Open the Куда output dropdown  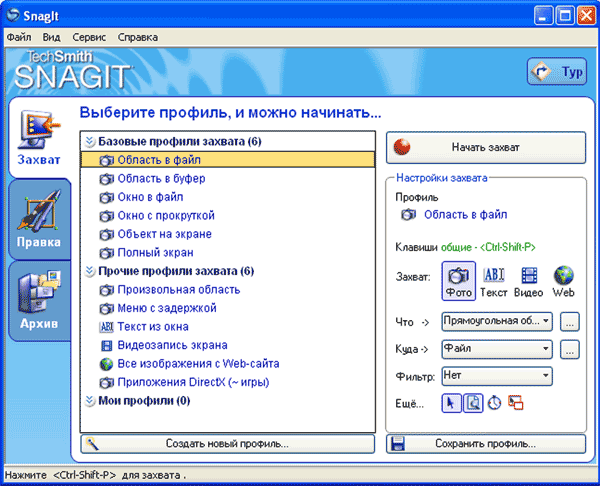click(x=497, y=349)
